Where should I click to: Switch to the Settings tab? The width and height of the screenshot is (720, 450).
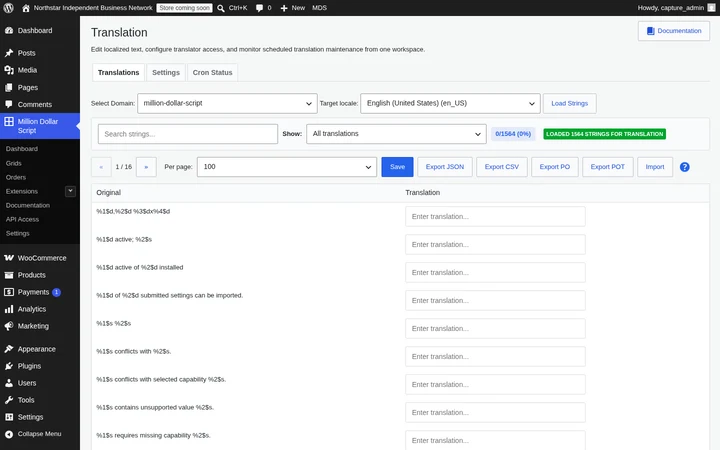(166, 73)
